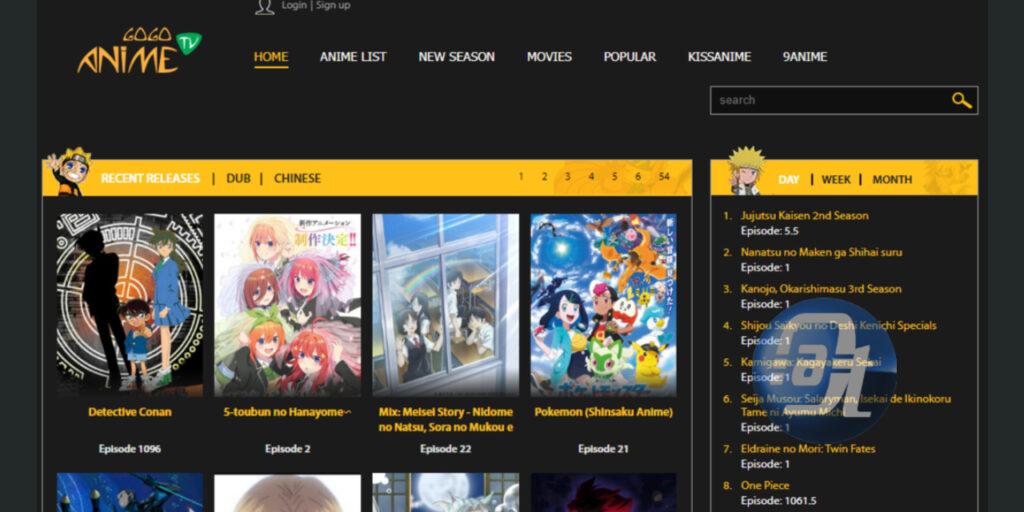This screenshot has height=512, width=1024.
Task: Open the Mix: Meisei Story poster thumbnail
Action: pos(445,305)
